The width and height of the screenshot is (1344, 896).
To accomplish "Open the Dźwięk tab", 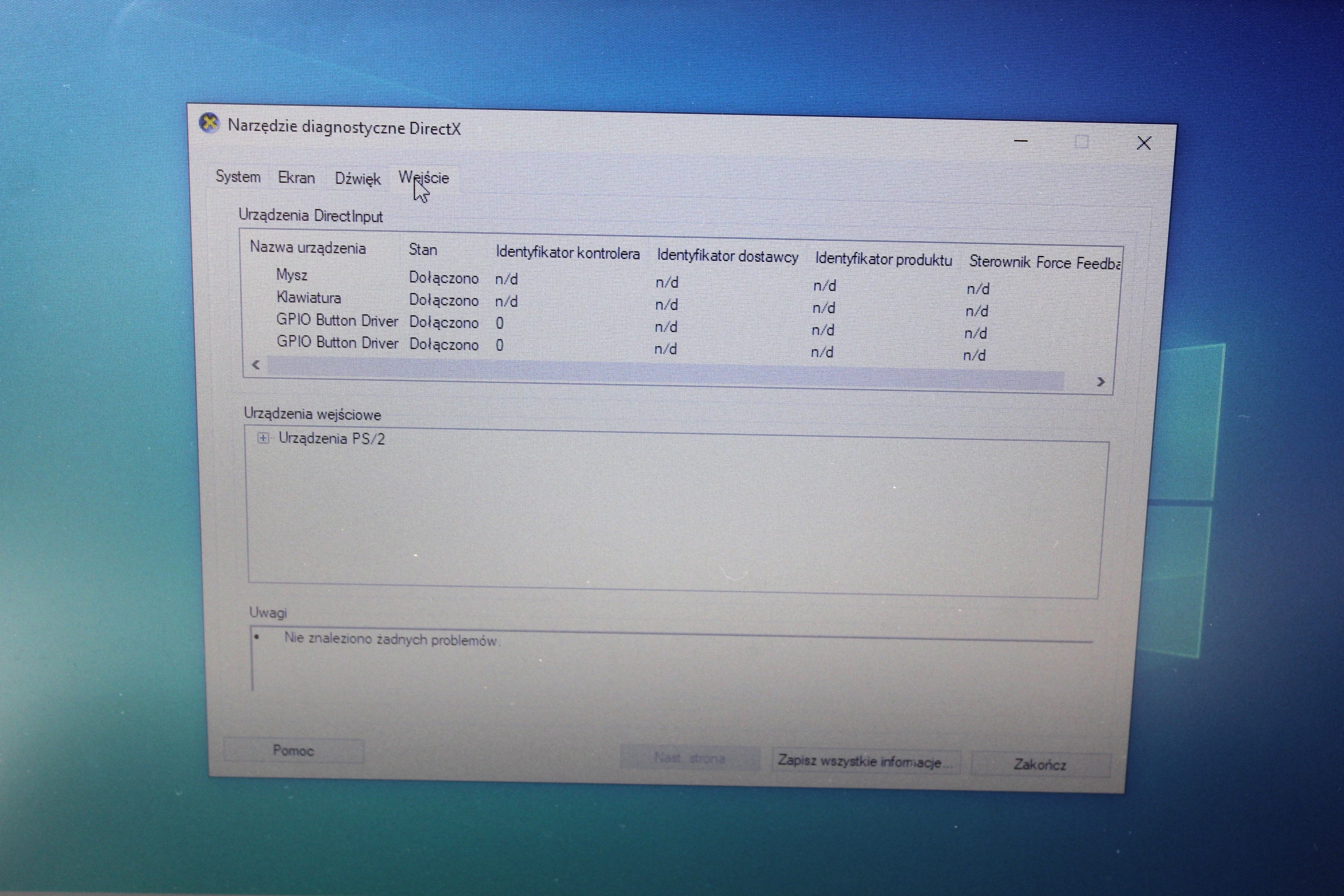I will [x=357, y=178].
